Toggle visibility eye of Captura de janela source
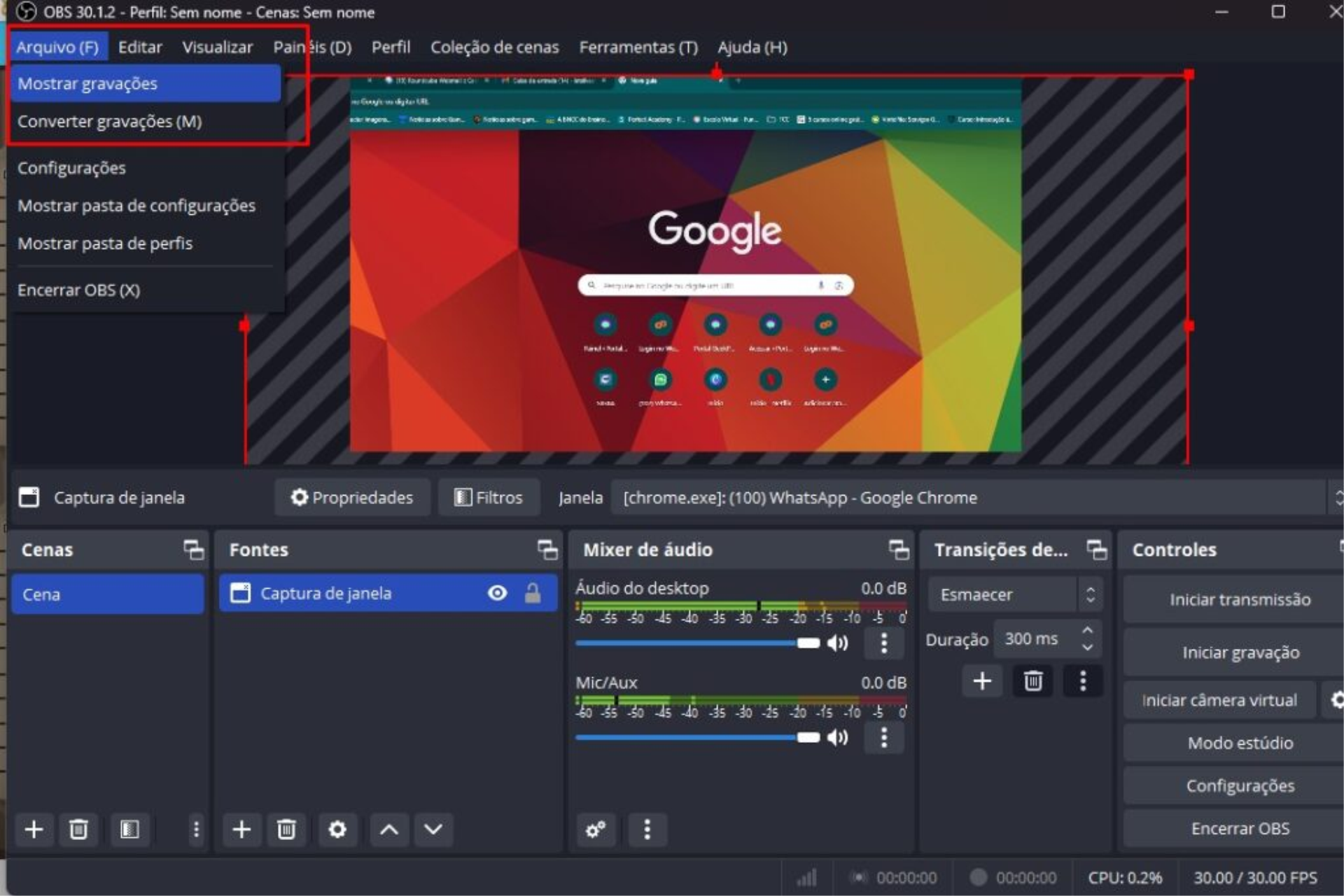This screenshot has width=1344, height=896. coord(497,593)
